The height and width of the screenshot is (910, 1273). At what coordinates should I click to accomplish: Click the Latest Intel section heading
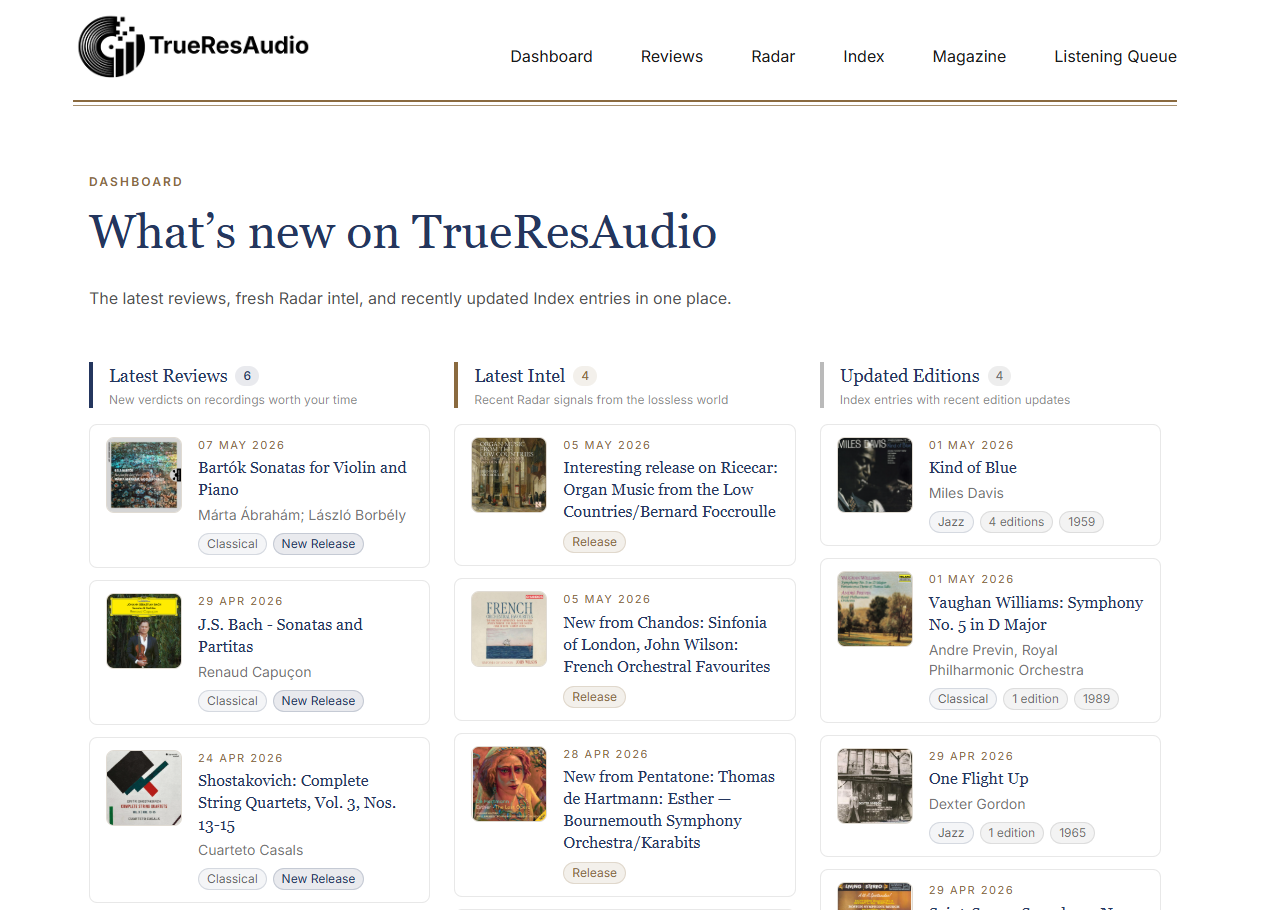point(520,376)
